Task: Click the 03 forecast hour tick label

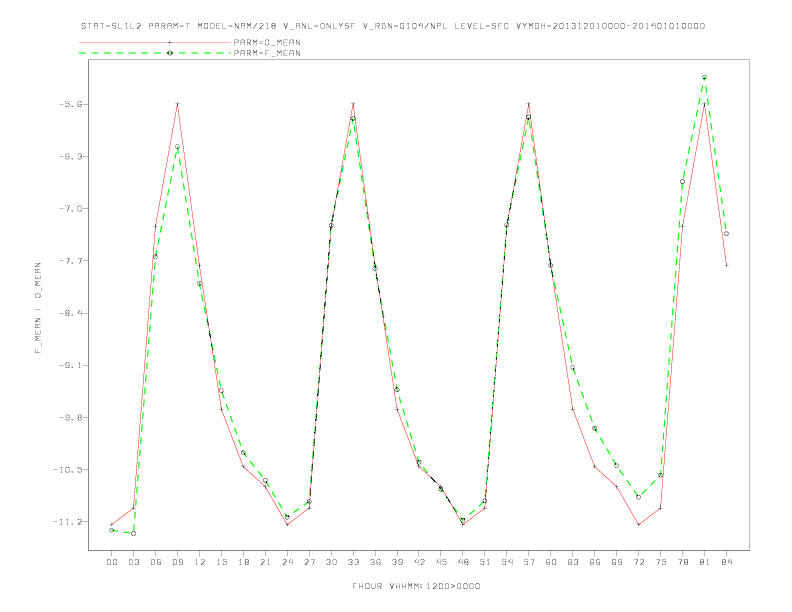Action: tap(133, 562)
